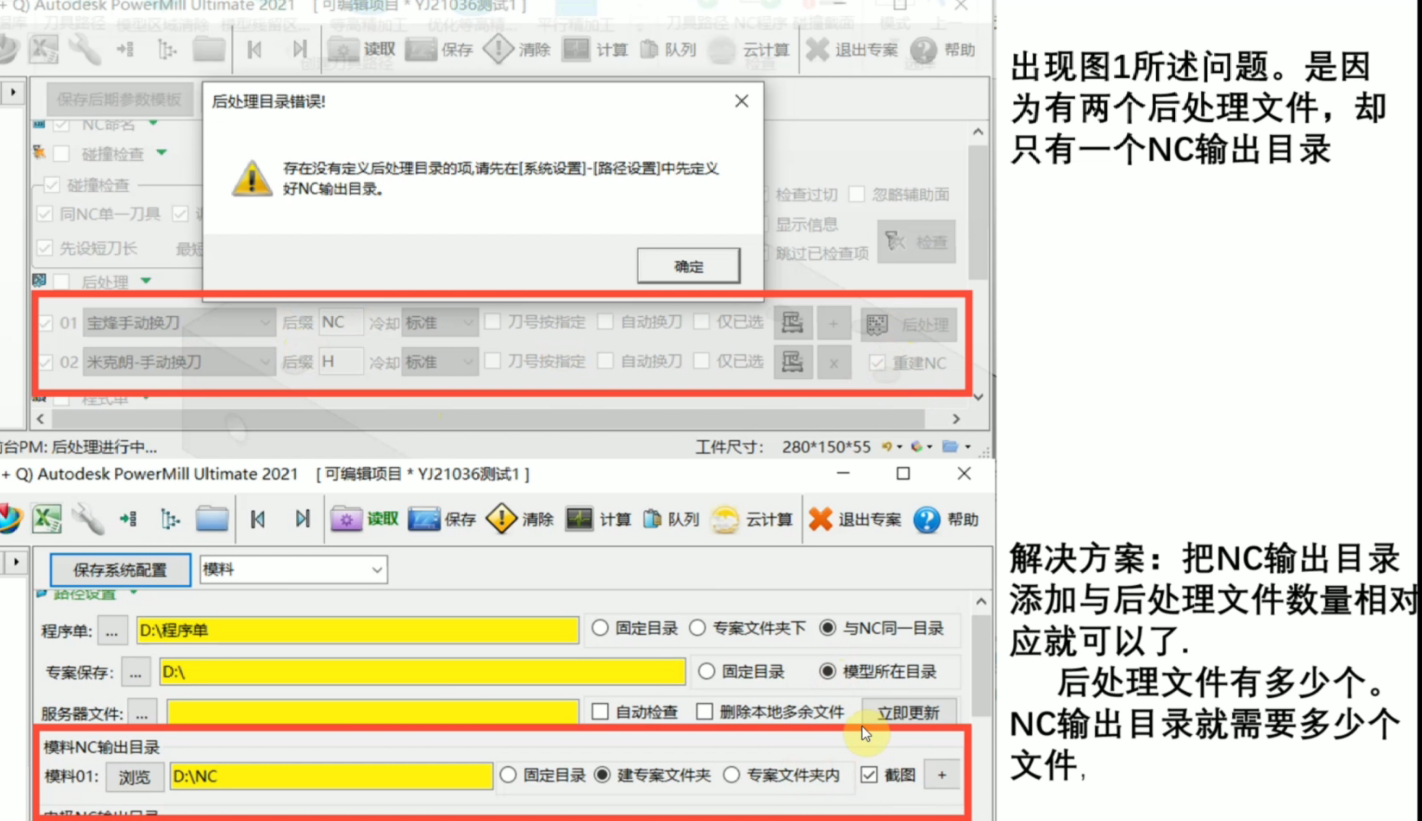Image resolution: width=1422 pixels, height=821 pixels.
Task: Enable 删除本地多余文件 checkbox
Action: pyautogui.click(x=704, y=712)
